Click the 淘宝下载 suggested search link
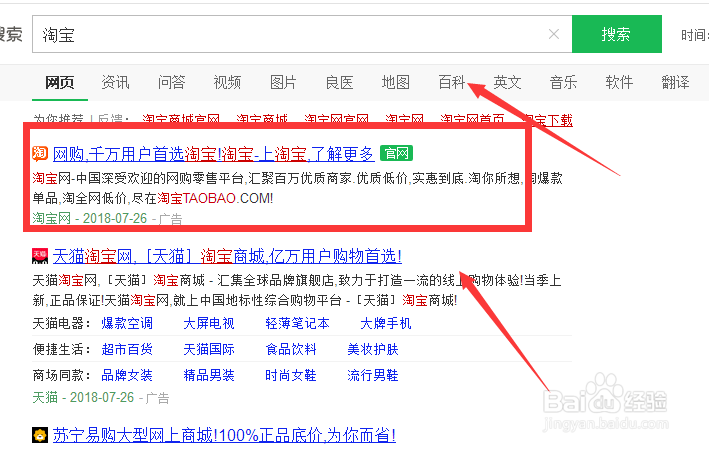This screenshot has height=449, width=709. pyautogui.click(x=548, y=120)
